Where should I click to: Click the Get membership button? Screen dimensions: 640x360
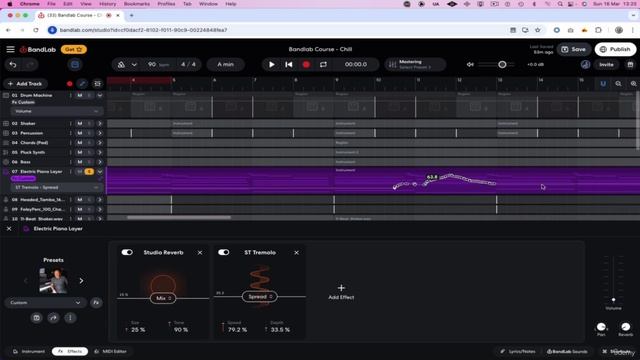click(x=74, y=49)
